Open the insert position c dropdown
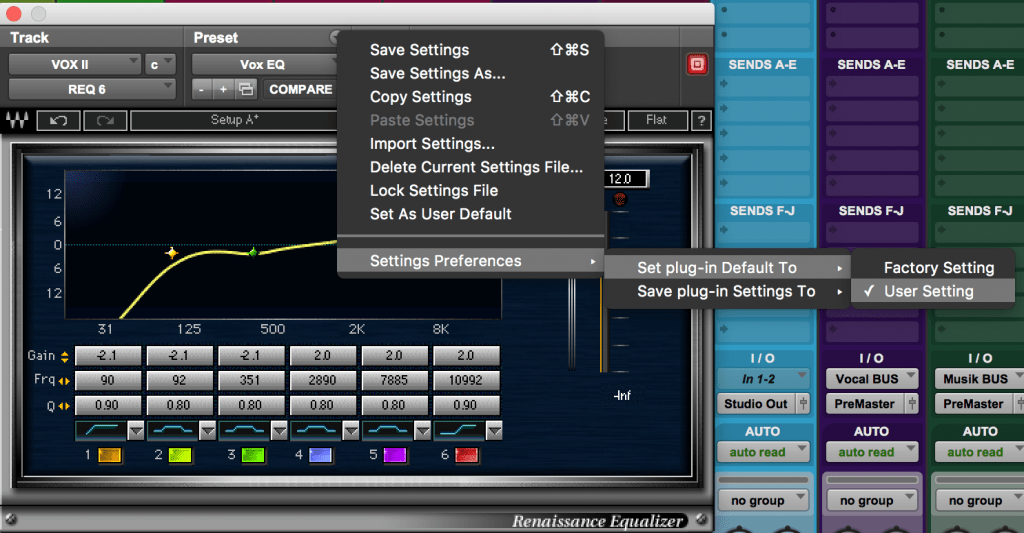1024x533 pixels. (160, 64)
